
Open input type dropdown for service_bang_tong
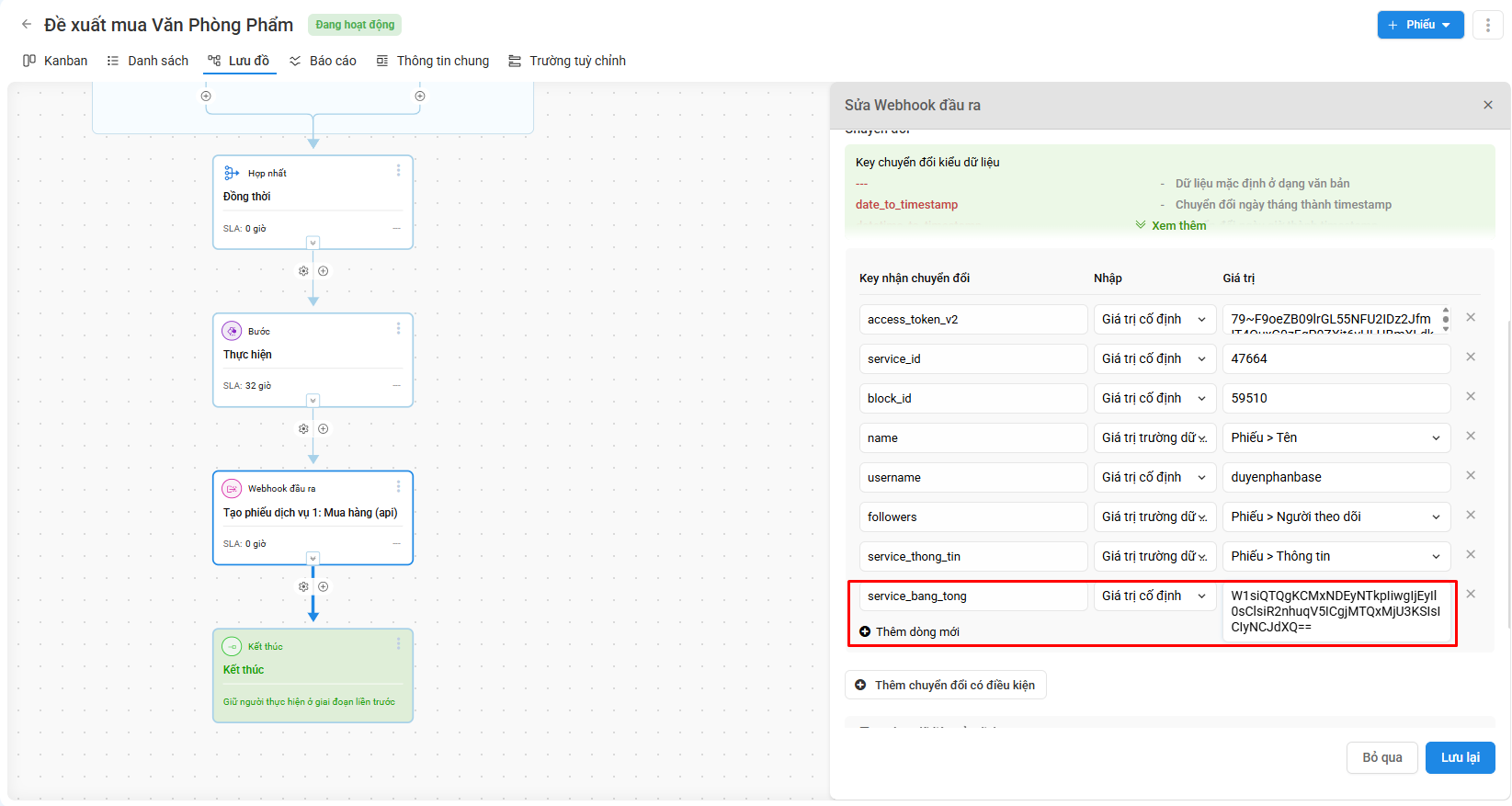click(1154, 596)
